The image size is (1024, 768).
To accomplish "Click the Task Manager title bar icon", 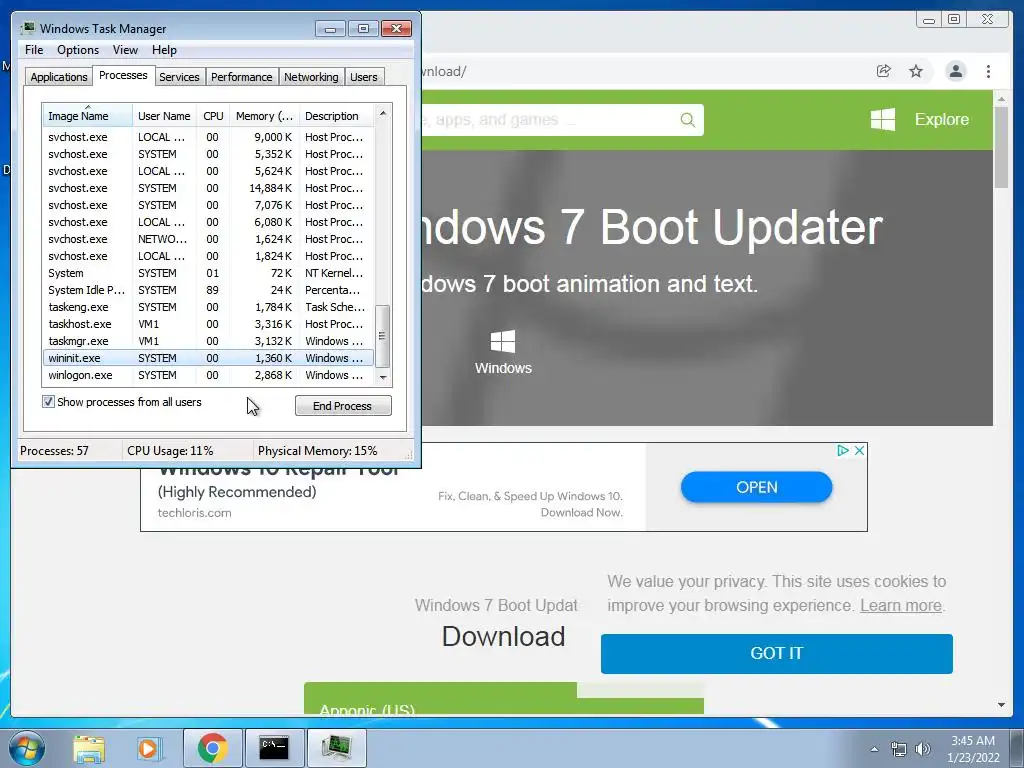I will (27, 28).
